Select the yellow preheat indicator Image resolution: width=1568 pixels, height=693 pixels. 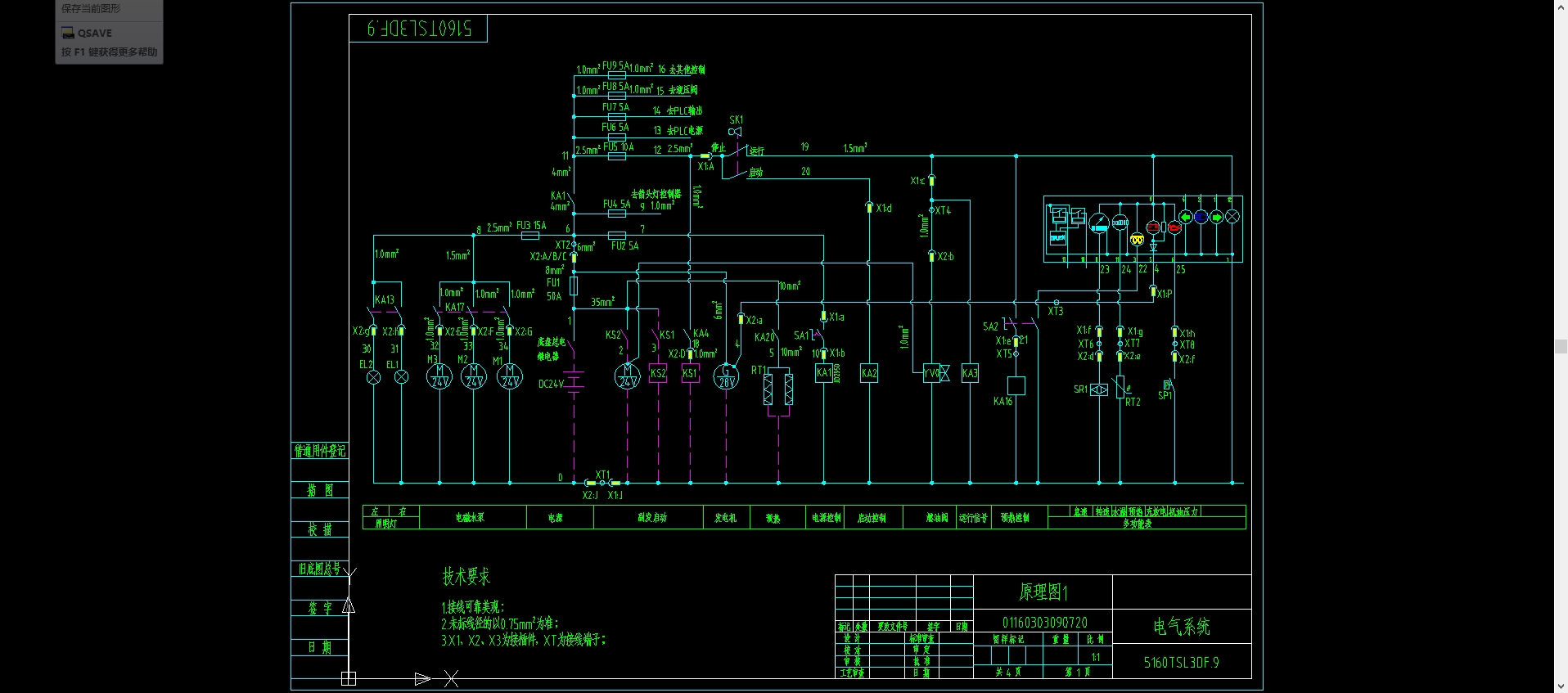1137,240
